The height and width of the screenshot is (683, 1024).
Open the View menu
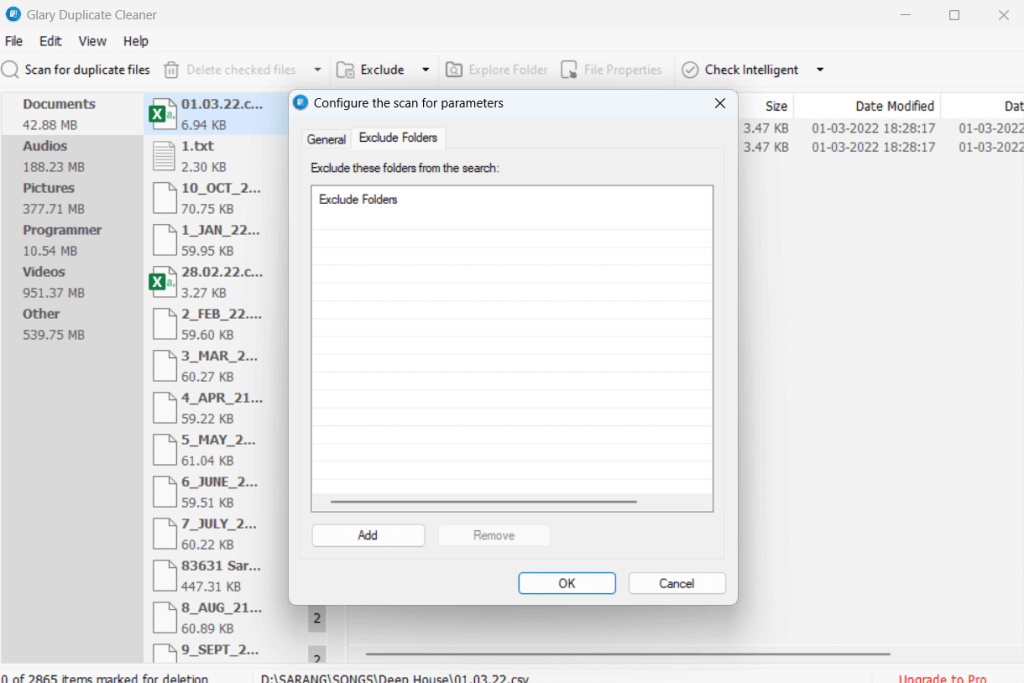[92, 41]
